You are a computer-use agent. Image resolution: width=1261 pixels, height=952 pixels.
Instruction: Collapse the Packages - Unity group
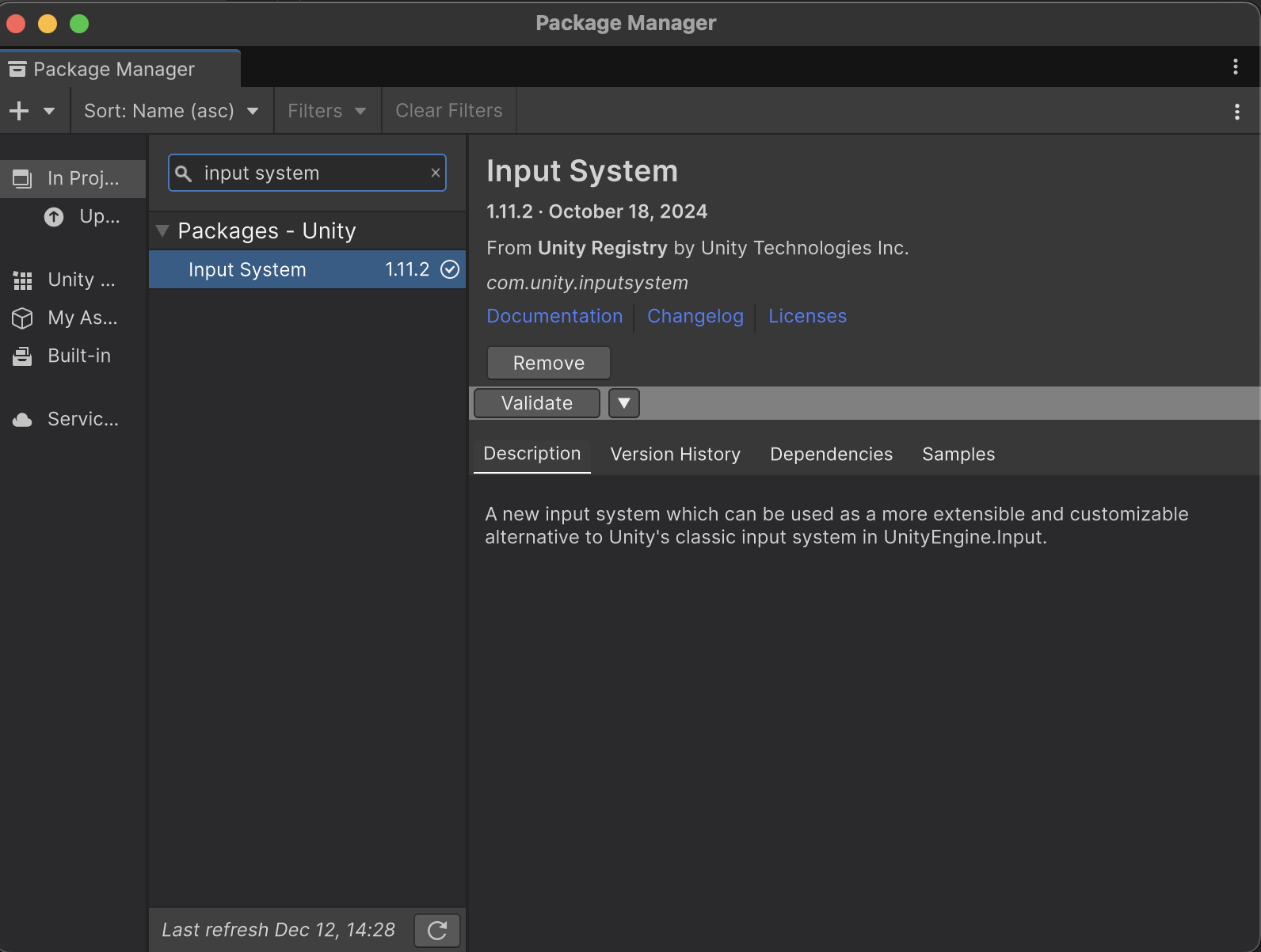(163, 231)
